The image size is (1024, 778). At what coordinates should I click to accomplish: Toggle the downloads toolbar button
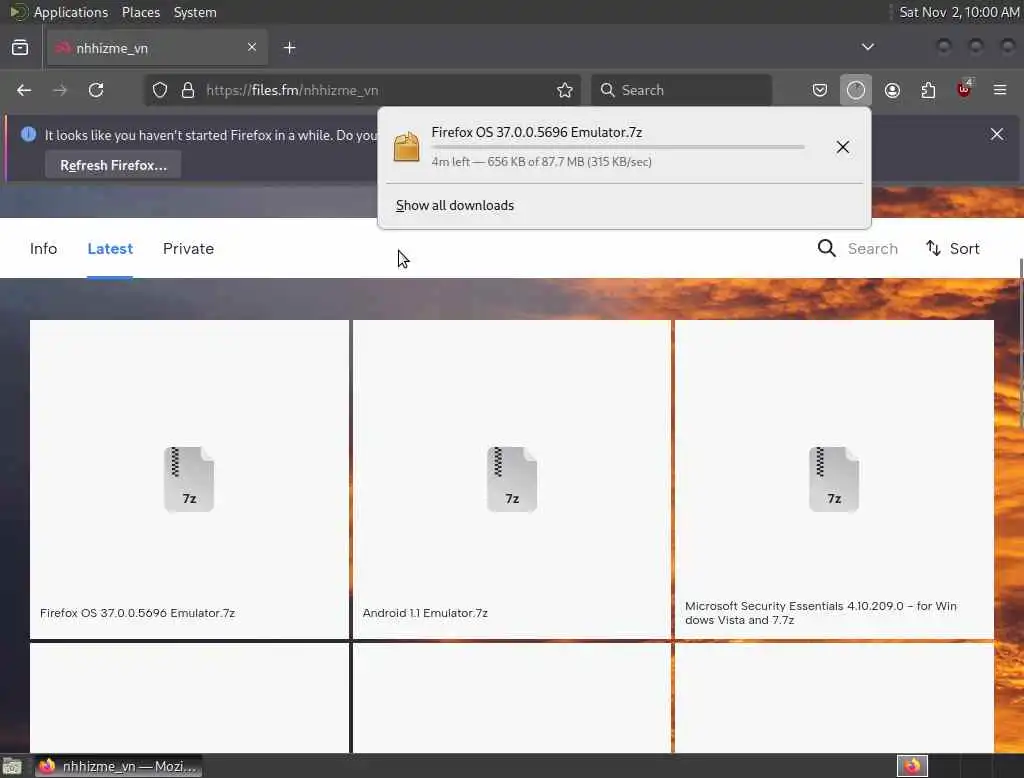point(856,90)
